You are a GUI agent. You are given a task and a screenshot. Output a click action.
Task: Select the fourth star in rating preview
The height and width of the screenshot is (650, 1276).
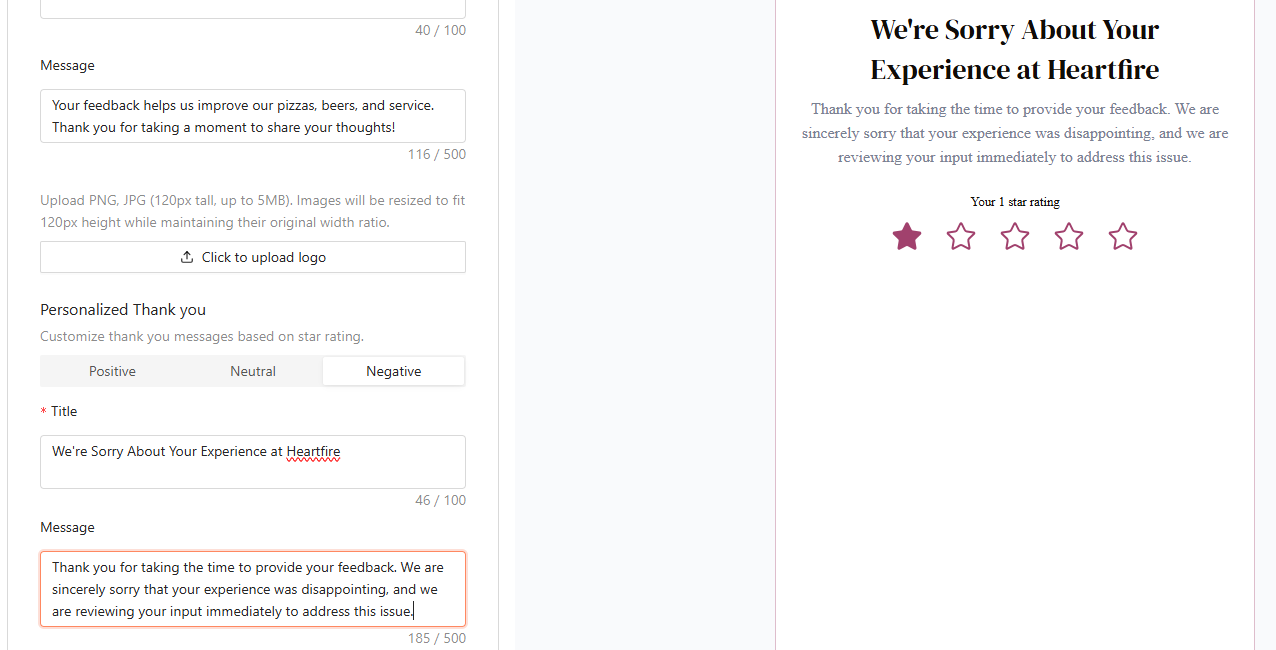coord(1069,237)
